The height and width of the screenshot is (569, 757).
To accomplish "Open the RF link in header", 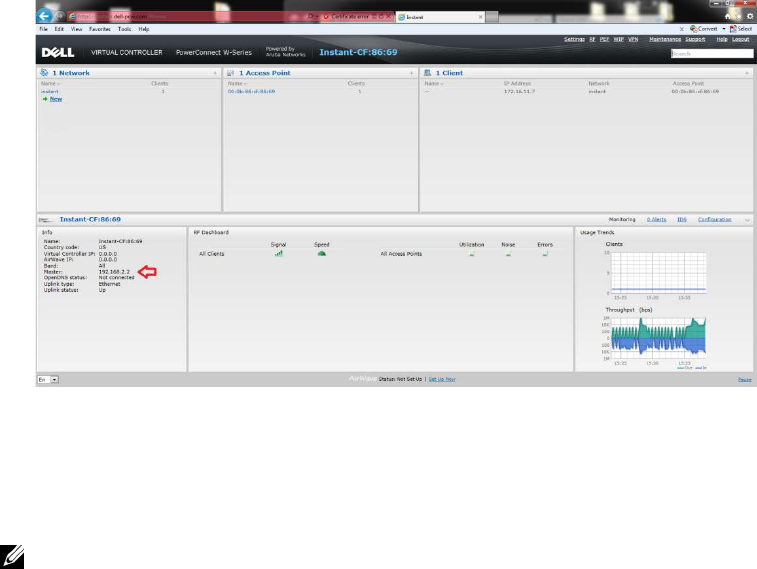I will (592, 39).
